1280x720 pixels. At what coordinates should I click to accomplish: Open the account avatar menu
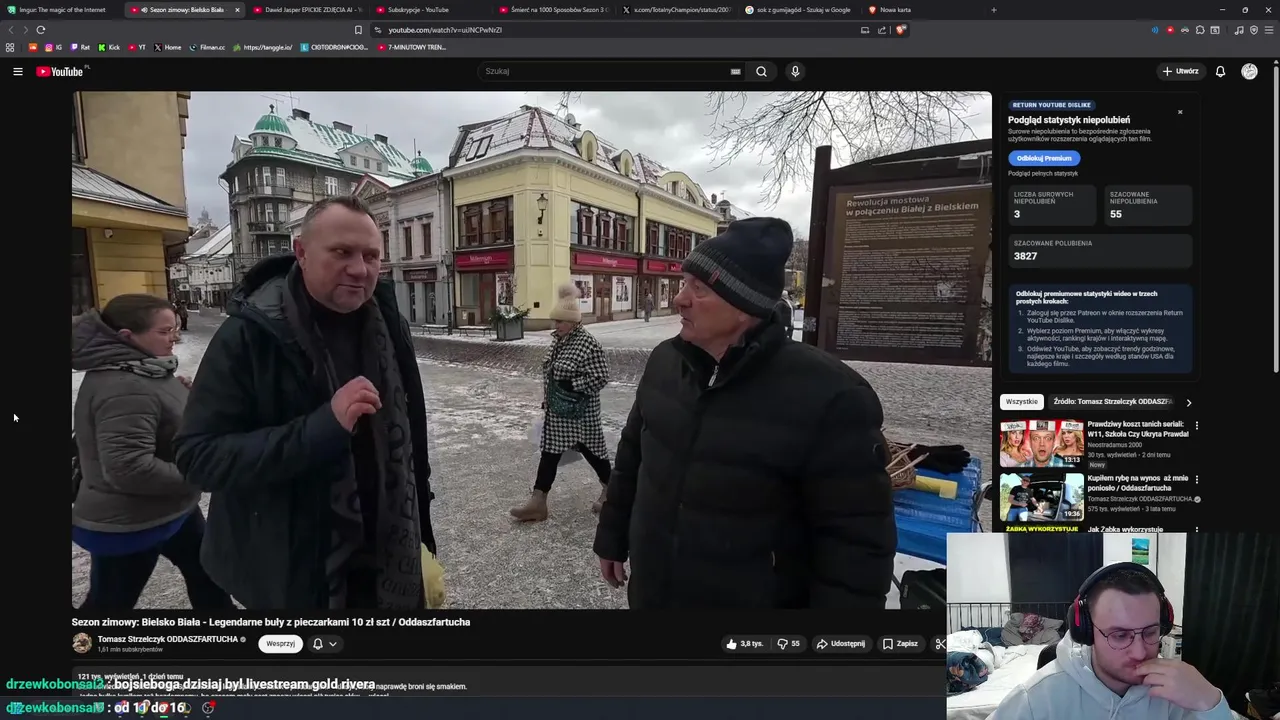1249,71
